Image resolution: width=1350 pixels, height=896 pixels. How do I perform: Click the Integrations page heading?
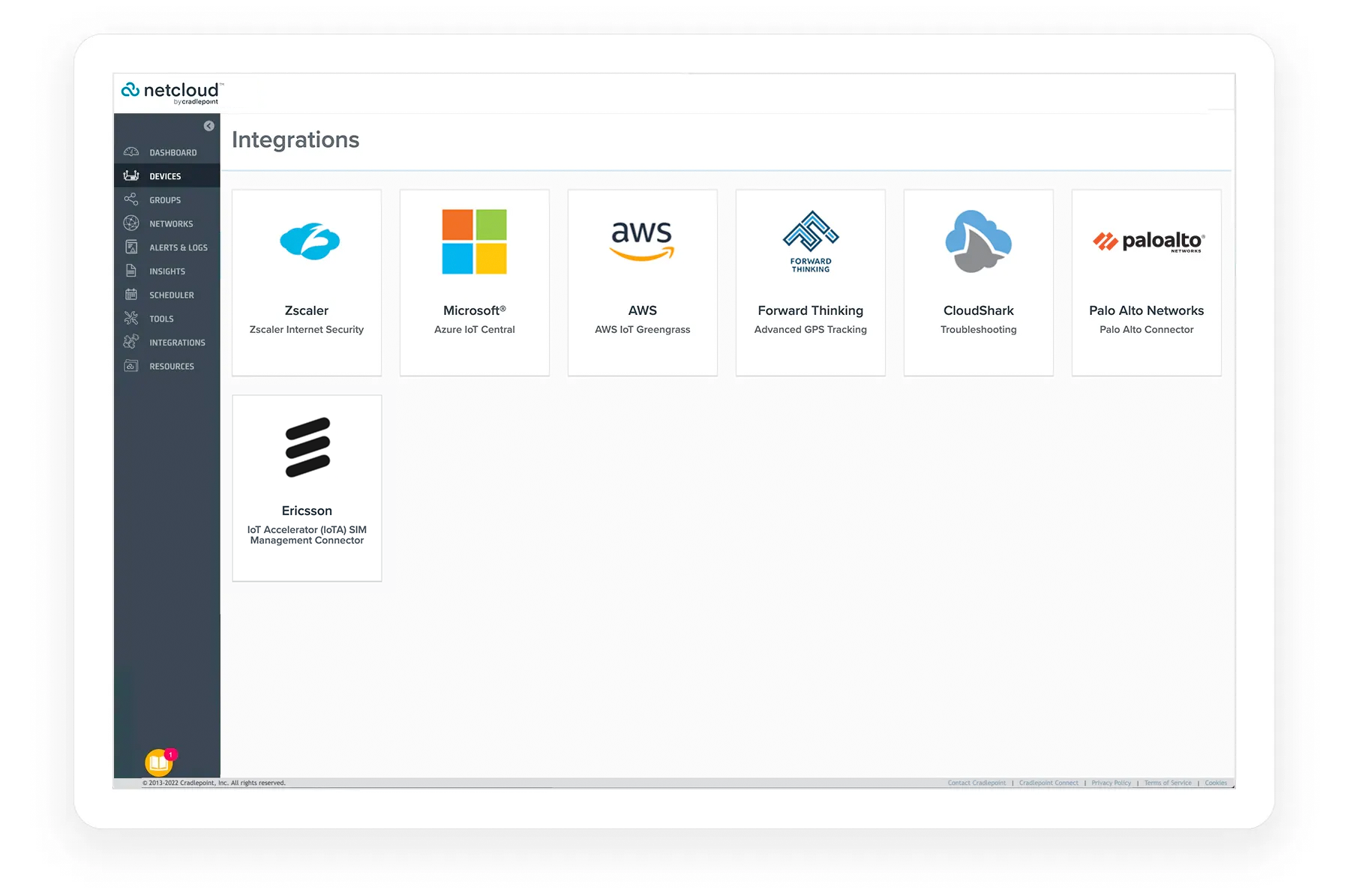pyautogui.click(x=295, y=139)
